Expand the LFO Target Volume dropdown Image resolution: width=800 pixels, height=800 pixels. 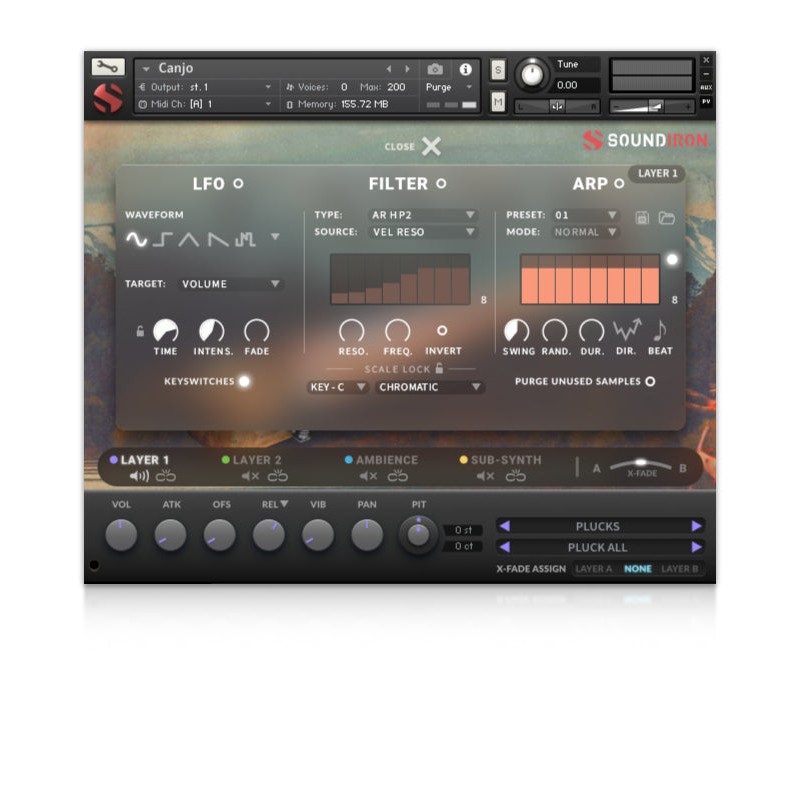pyautogui.click(x=231, y=284)
